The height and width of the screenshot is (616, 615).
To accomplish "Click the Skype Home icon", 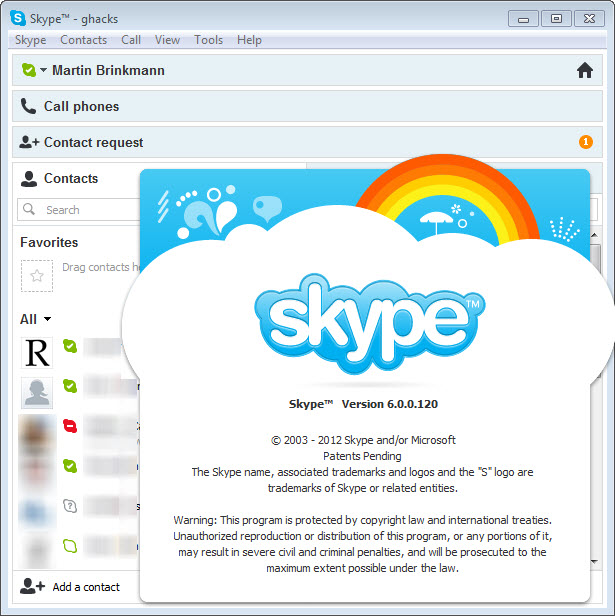I will coord(585,70).
